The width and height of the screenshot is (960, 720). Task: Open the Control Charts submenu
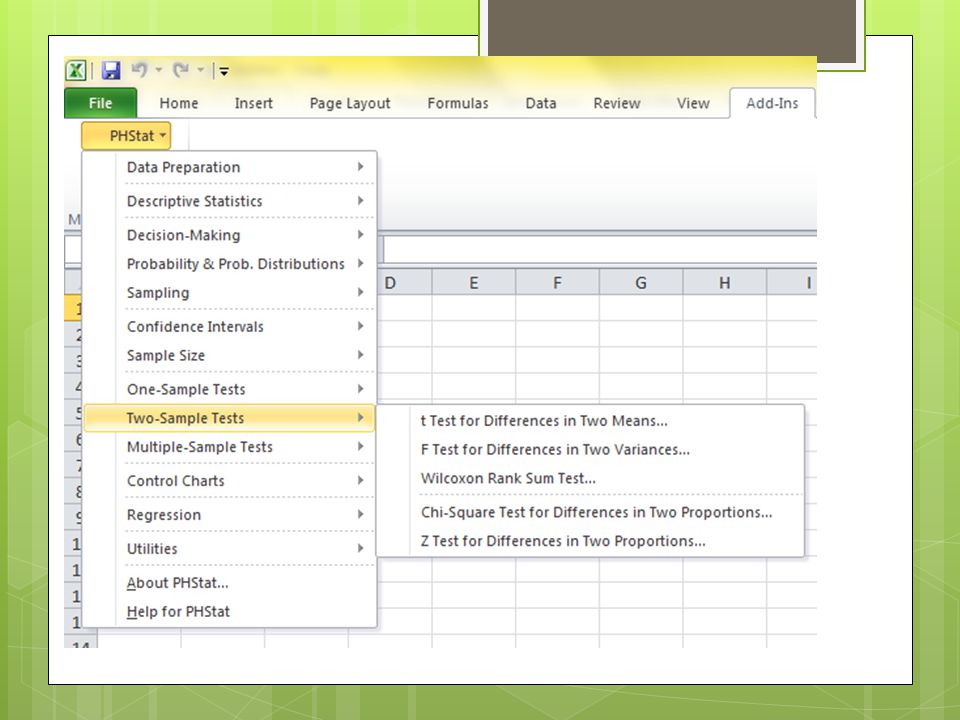(230, 481)
